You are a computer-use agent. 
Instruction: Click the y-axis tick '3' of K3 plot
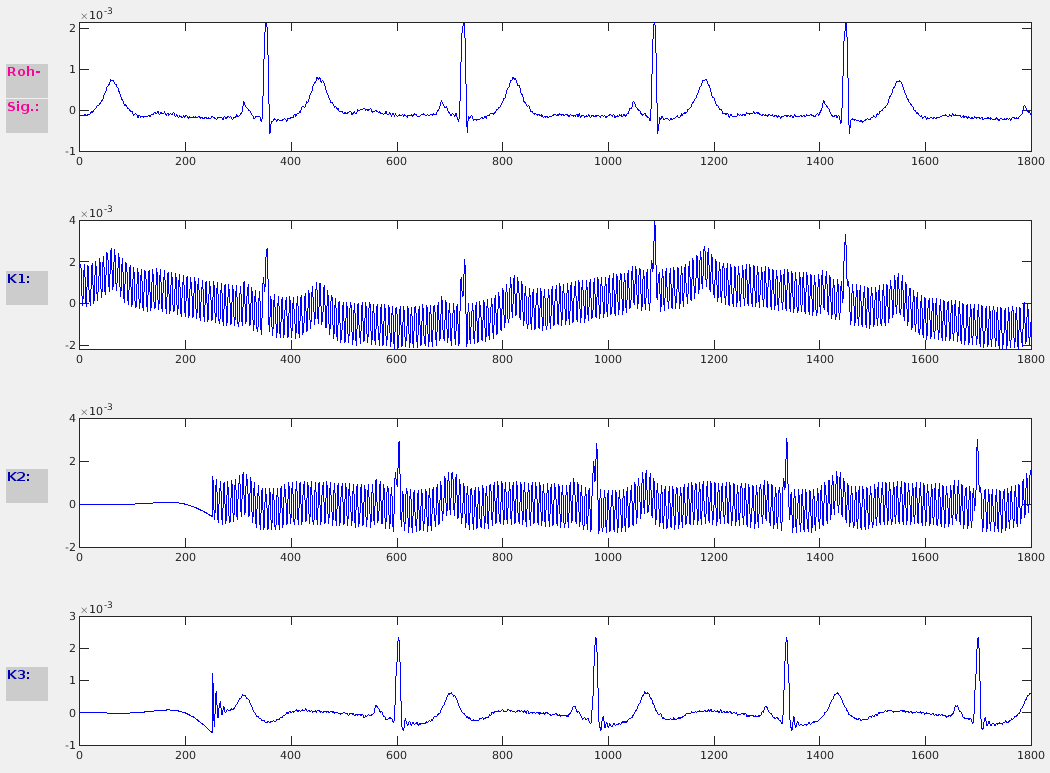pyautogui.click(x=72, y=617)
